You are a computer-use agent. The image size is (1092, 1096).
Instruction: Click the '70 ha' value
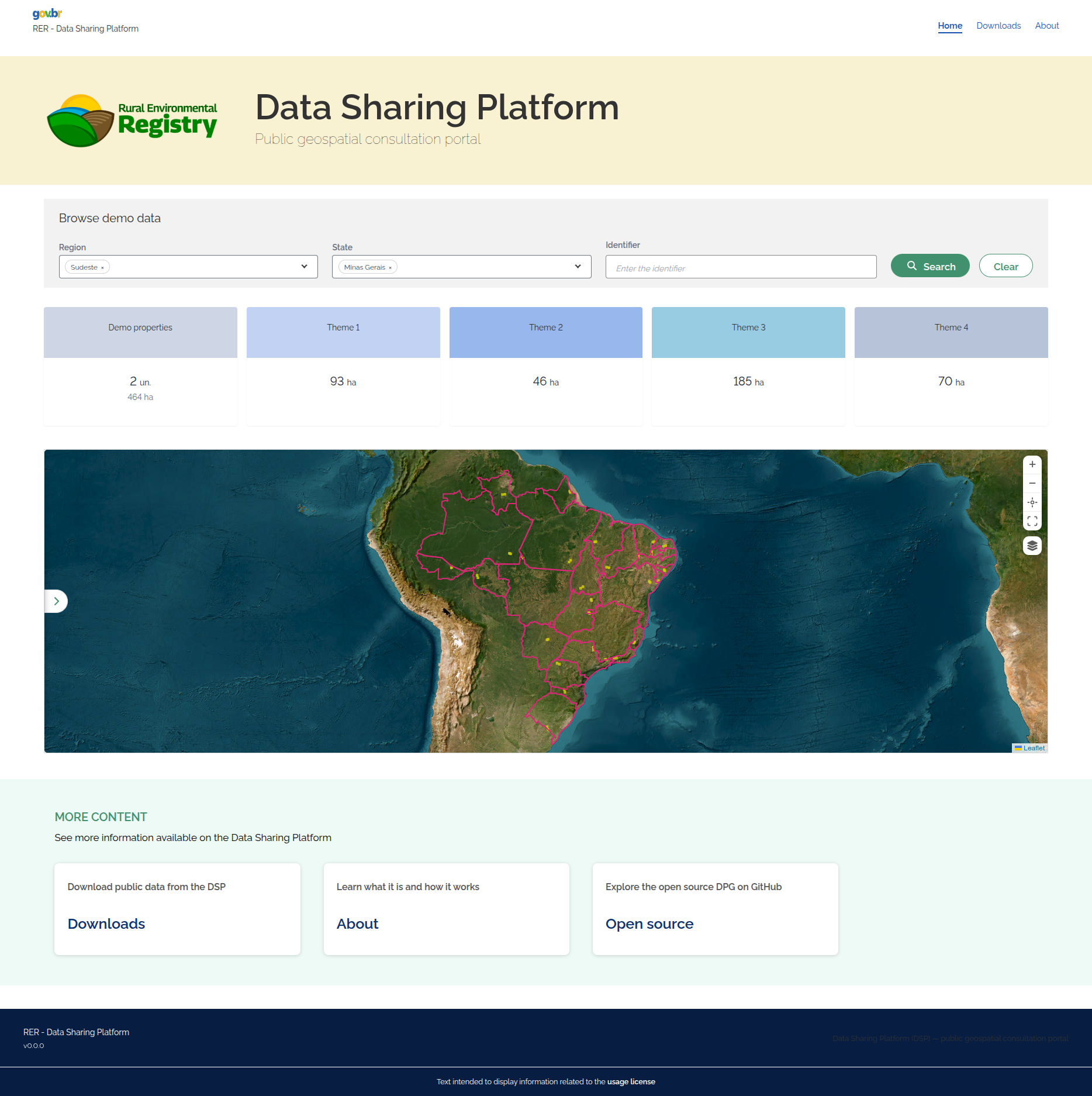click(x=951, y=382)
